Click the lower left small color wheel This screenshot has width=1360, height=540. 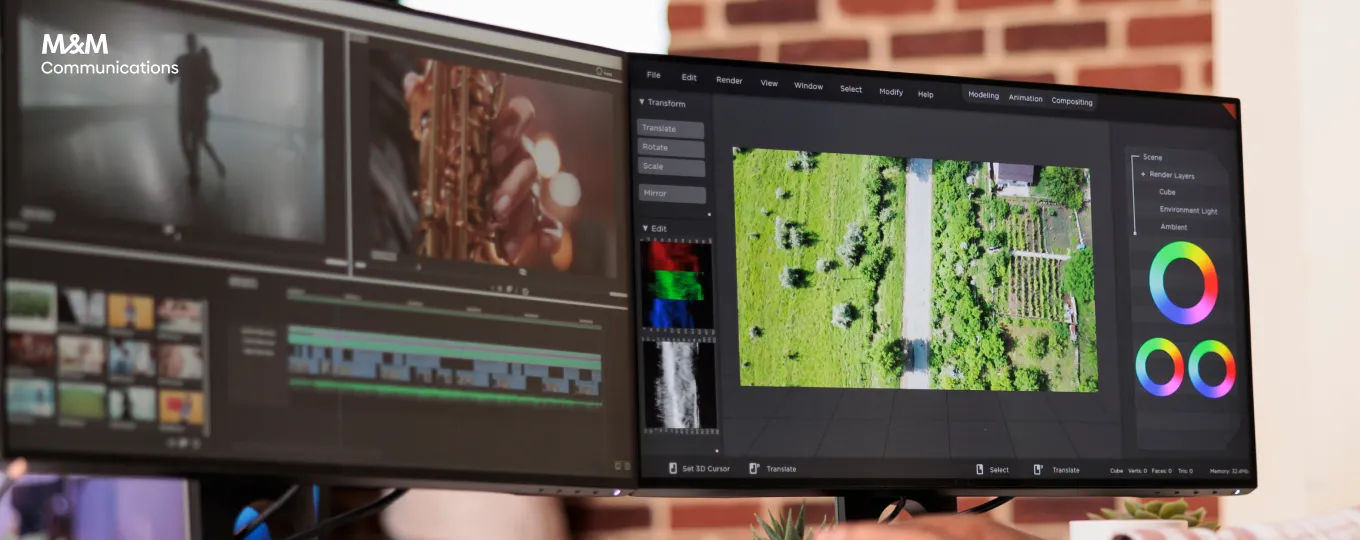[x=1160, y=367]
